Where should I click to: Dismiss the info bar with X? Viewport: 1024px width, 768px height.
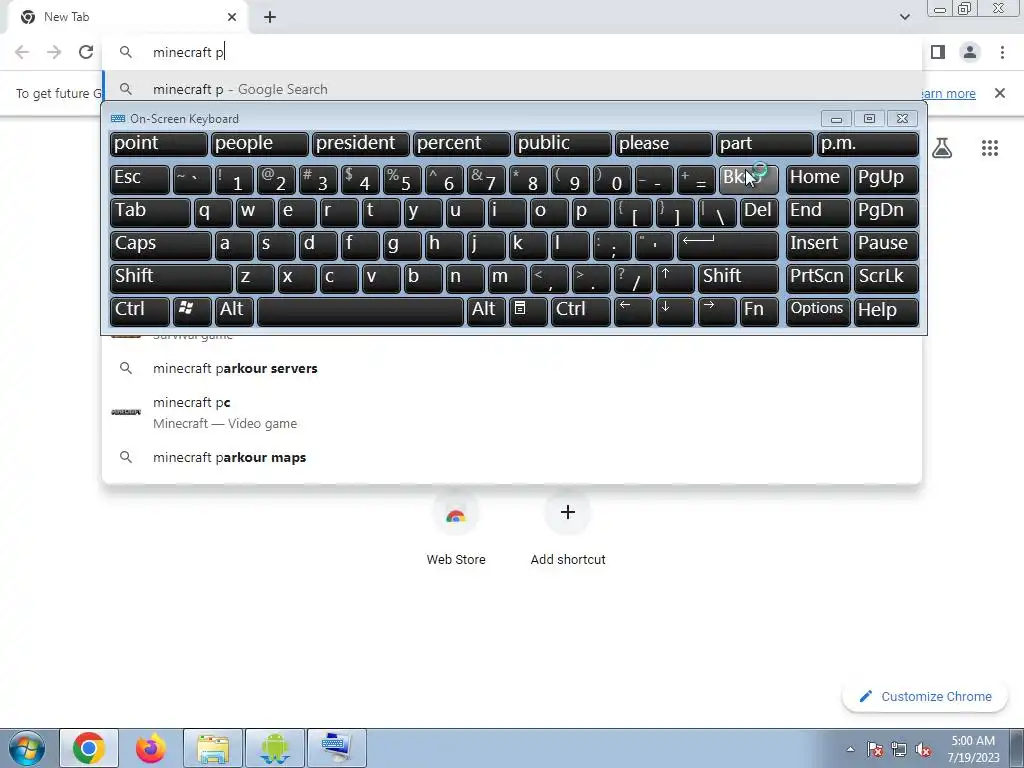[999, 93]
